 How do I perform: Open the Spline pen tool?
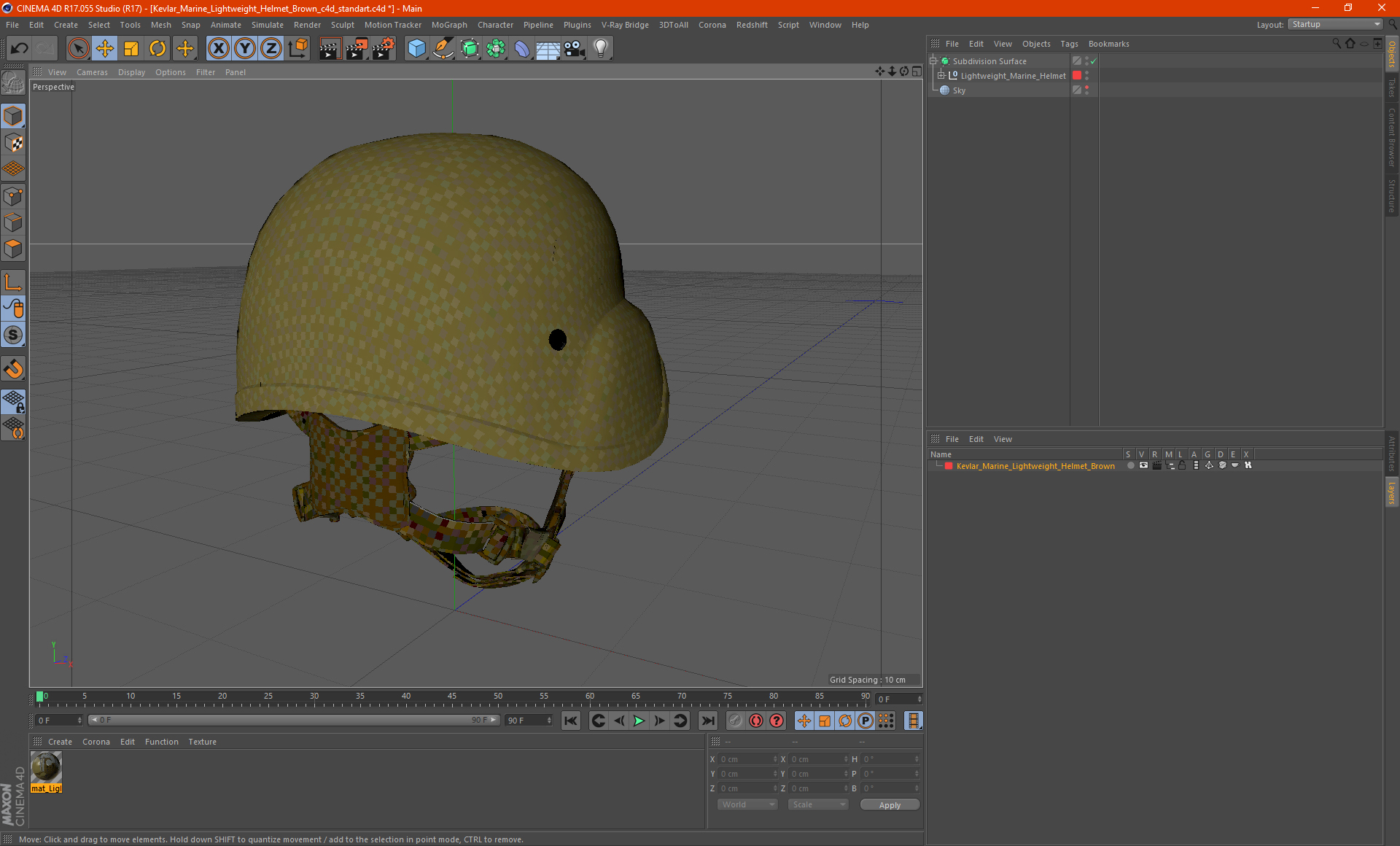point(443,48)
